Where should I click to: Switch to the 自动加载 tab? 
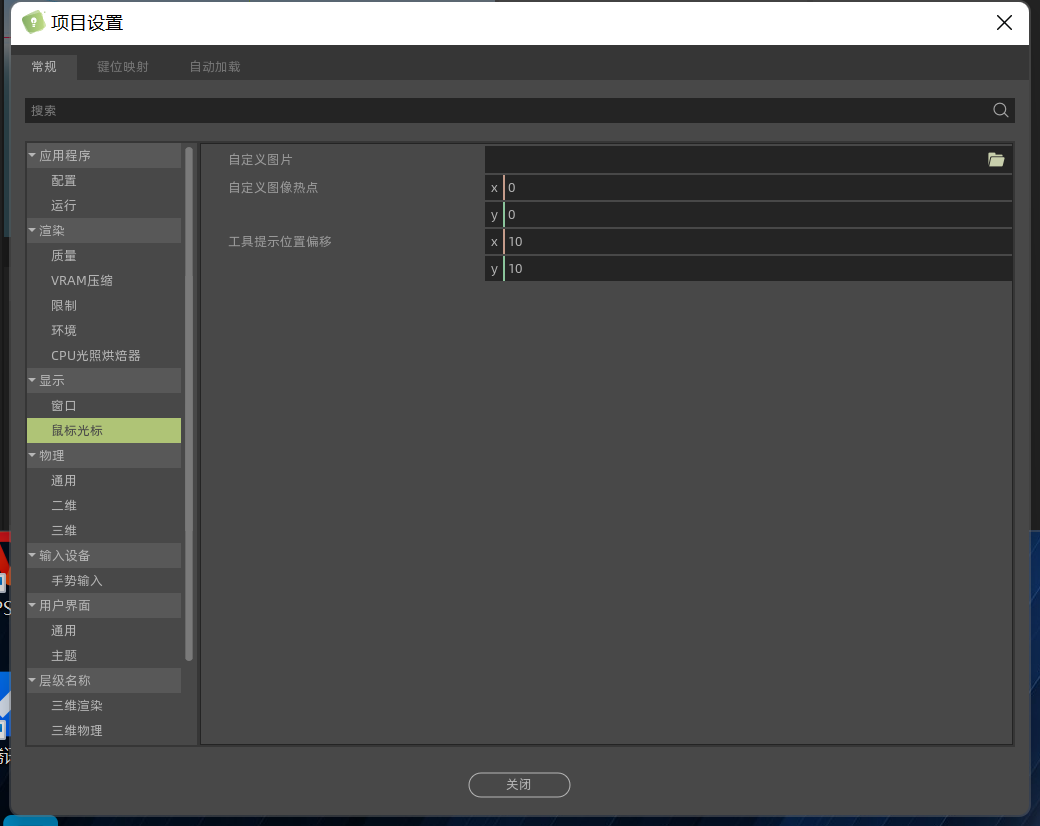(215, 67)
